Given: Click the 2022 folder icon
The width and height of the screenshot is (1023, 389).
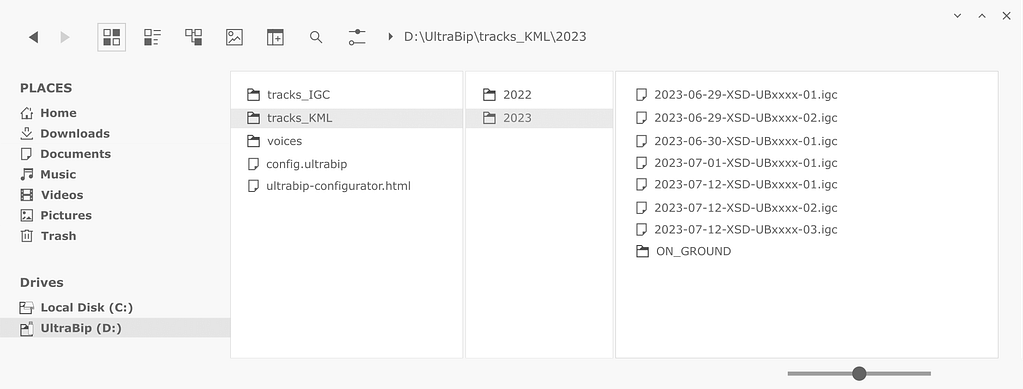Looking at the screenshot, I should pyautogui.click(x=489, y=95).
